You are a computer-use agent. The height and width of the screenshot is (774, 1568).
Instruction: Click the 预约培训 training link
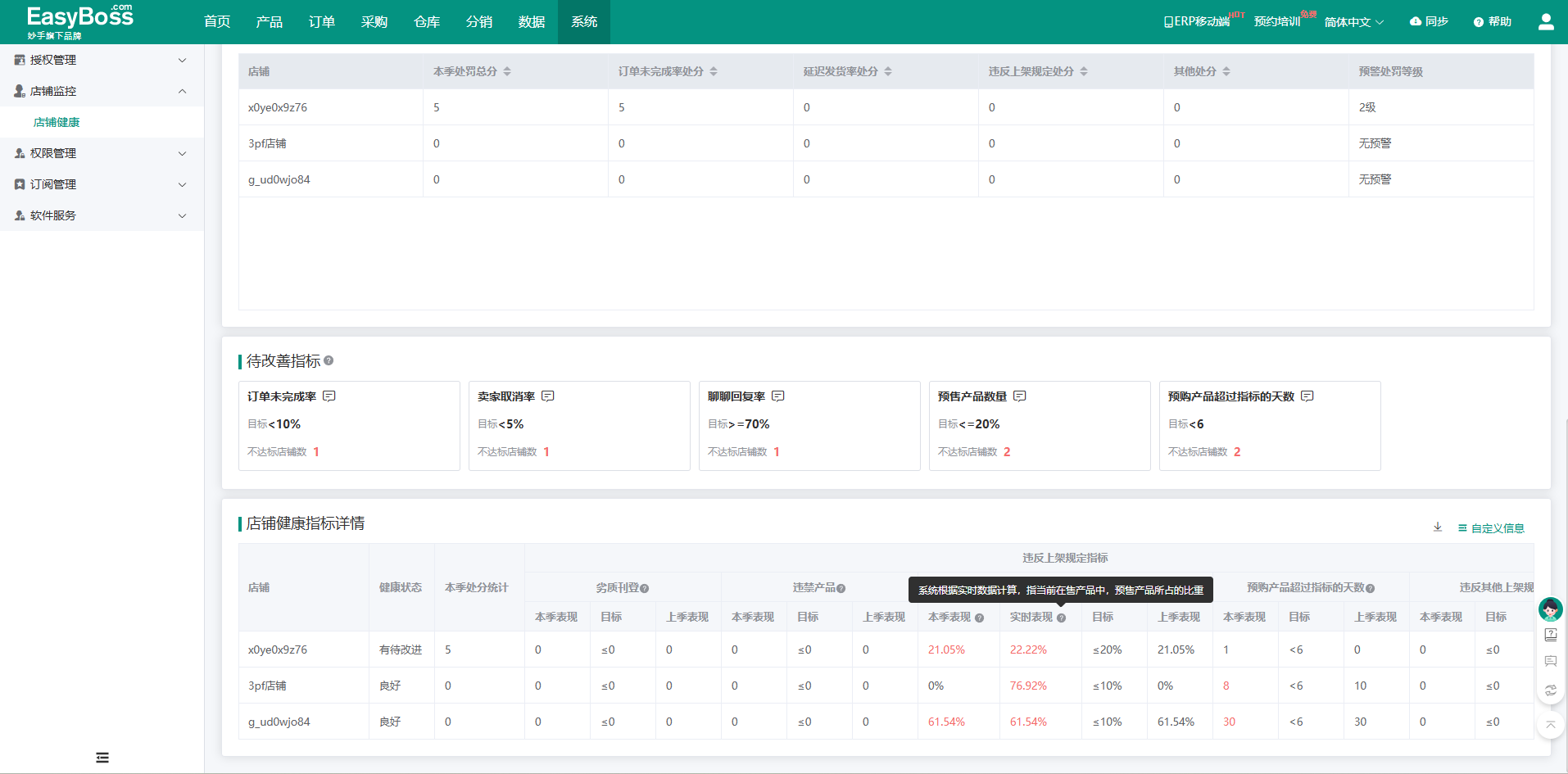pyautogui.click(x=1277, y=22)
